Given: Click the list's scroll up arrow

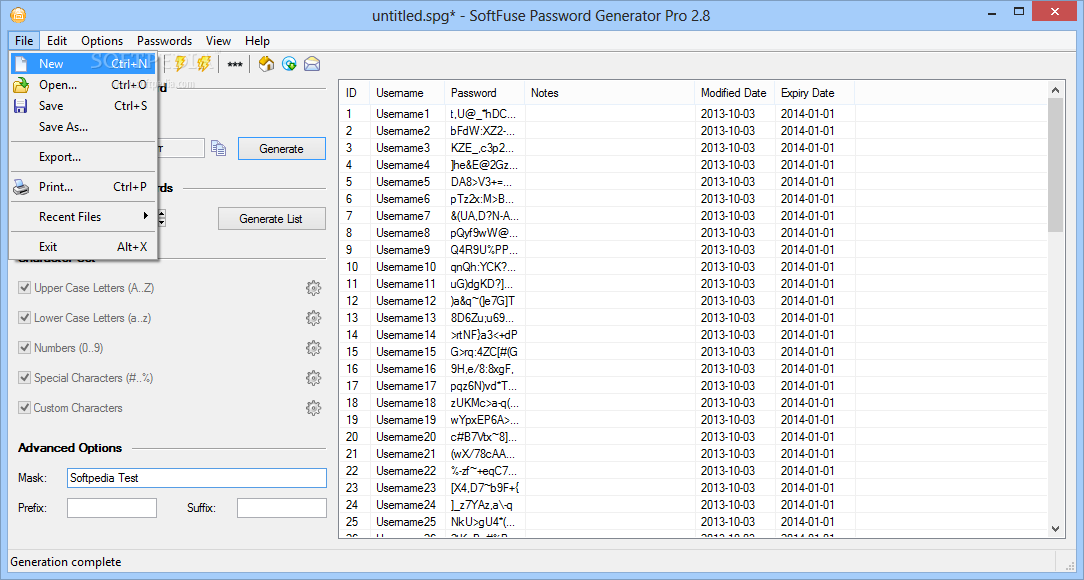Looking at the screenshot, I should click(1055, 90).
